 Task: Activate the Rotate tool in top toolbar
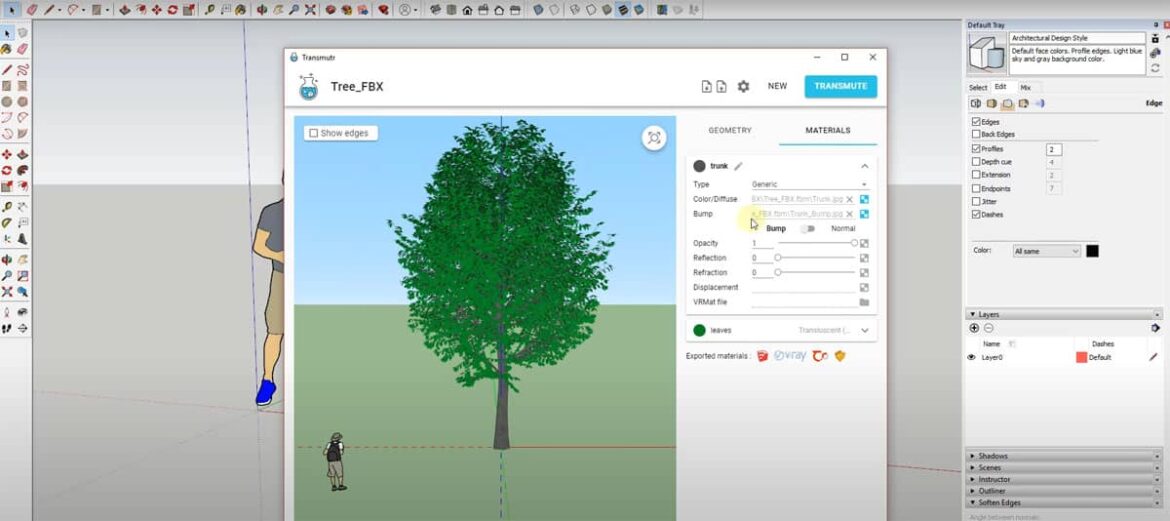point(172,10)
